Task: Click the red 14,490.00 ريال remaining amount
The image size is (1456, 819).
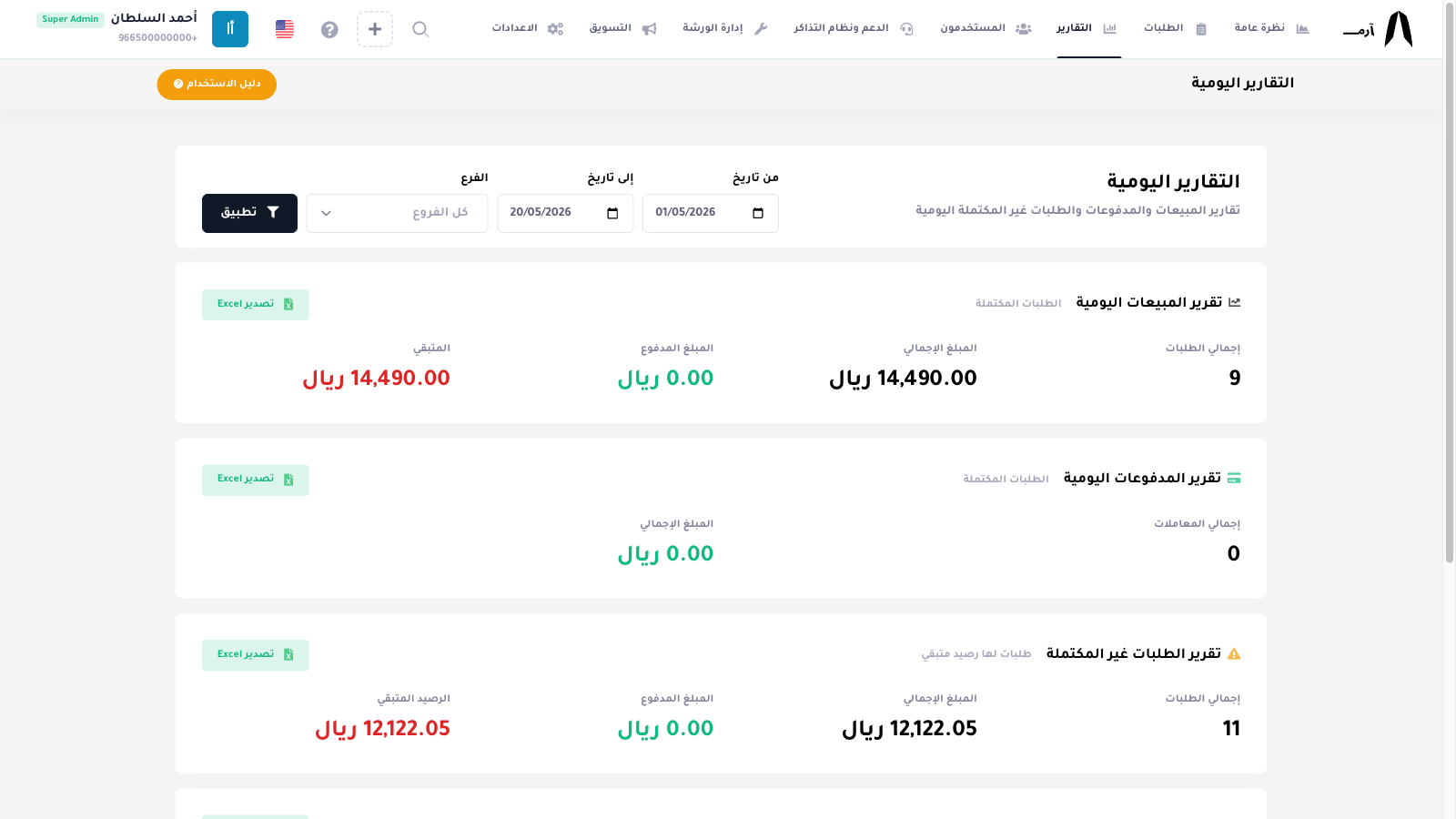Action: [x=376, y=379]
